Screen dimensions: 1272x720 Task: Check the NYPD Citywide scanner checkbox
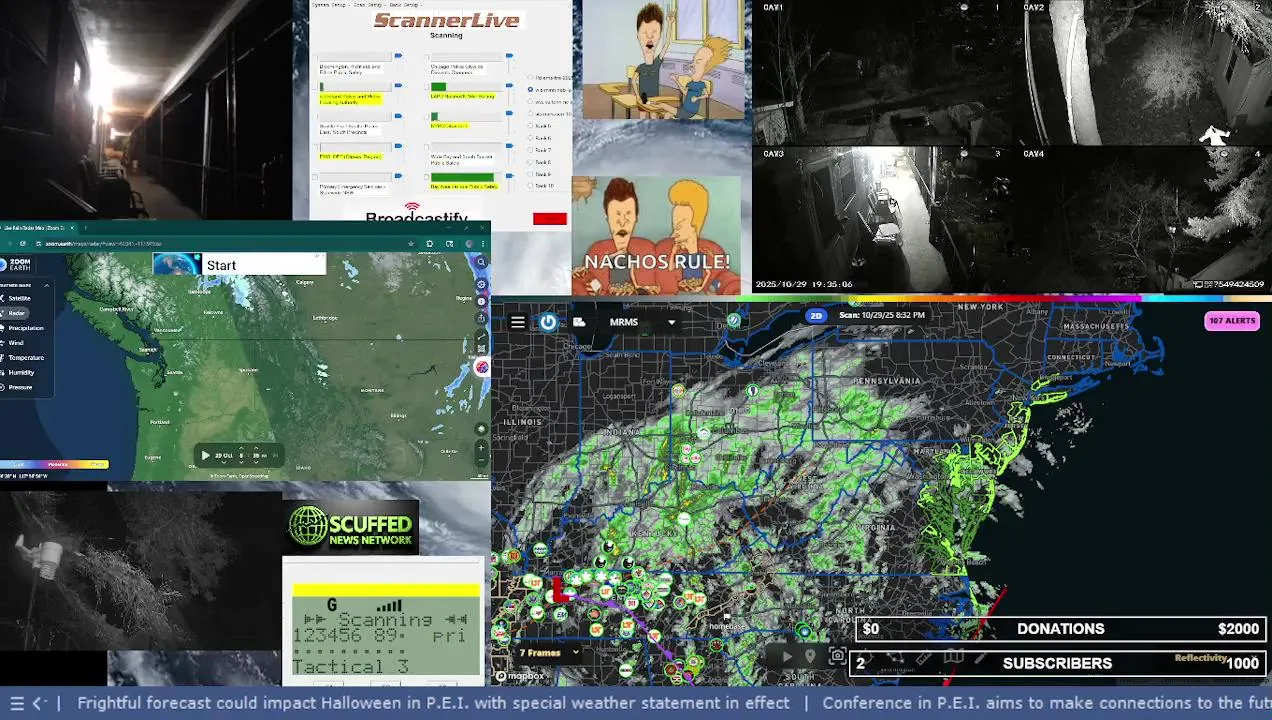click(427, 117)
